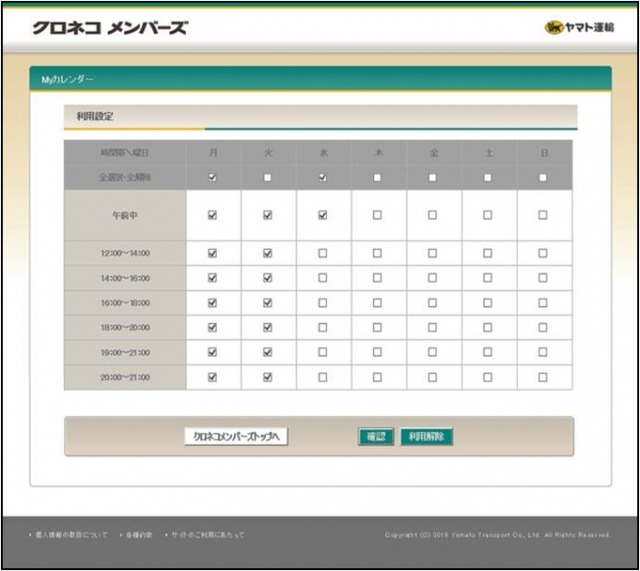Uncheck 18:00~20:00 for Tuesday (火)
Screen dimensions: 640x571
267,327
